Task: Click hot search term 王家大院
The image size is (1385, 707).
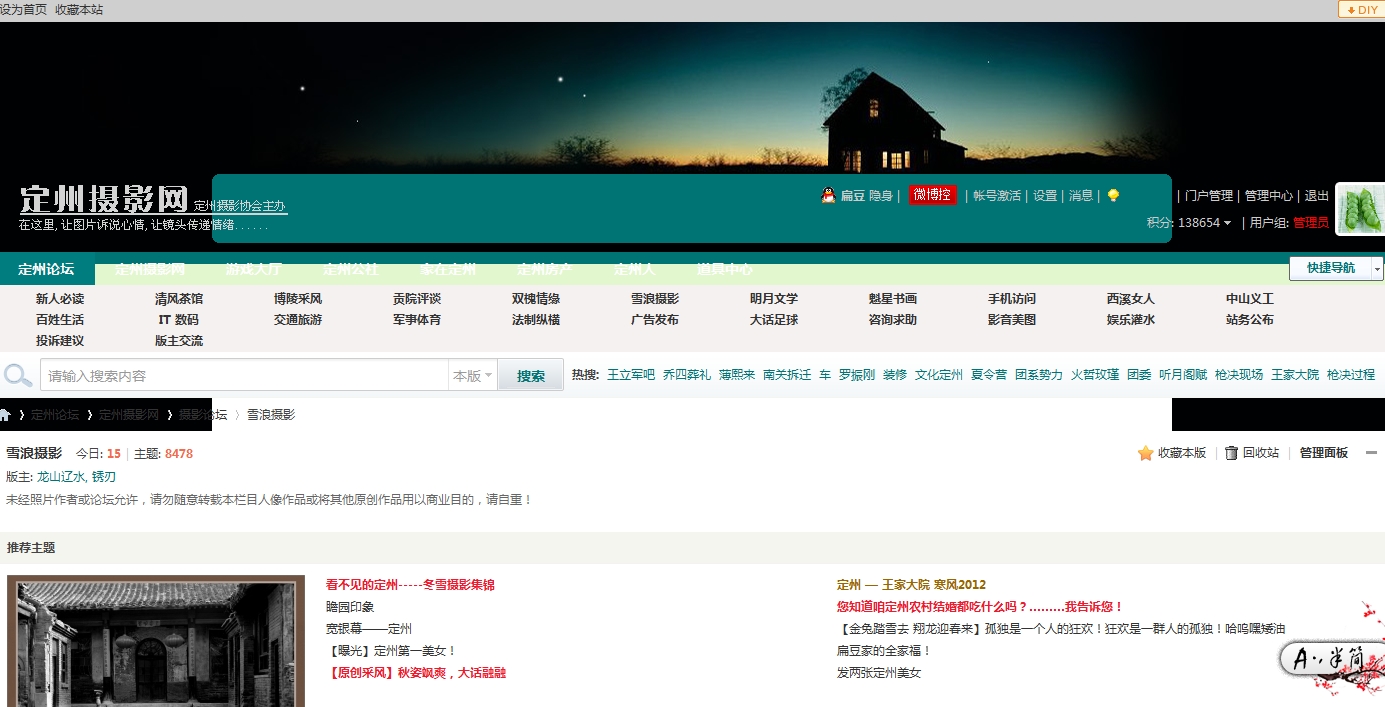Action: (x=1295, y=375)
